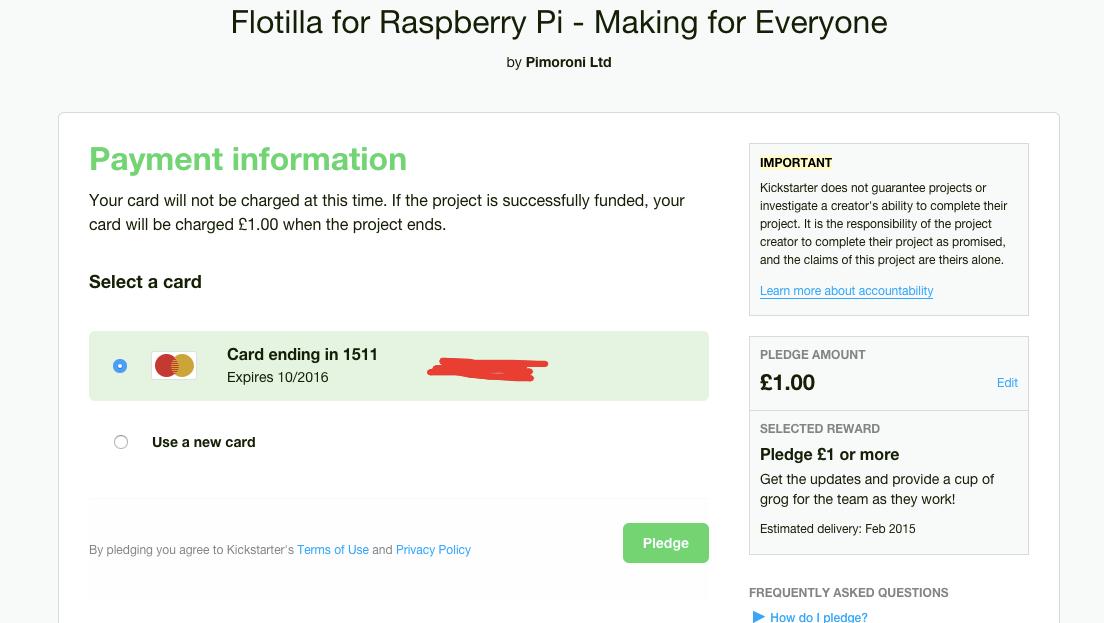The width and height of the screenshot is (1104, 623).
Task: Click the IMPORTANT notice label
Action: coord(796,163)
